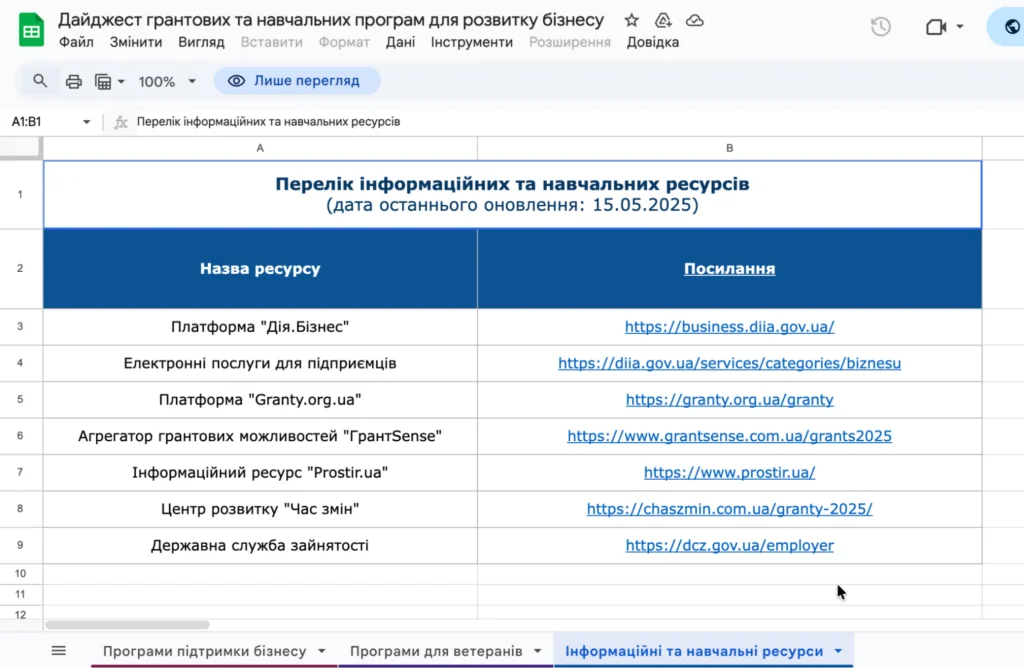Switch to 'Програми підтримки бізнесу' sheet tab
The height and width of the screenshot is (668, 1024).
point(204,651)
